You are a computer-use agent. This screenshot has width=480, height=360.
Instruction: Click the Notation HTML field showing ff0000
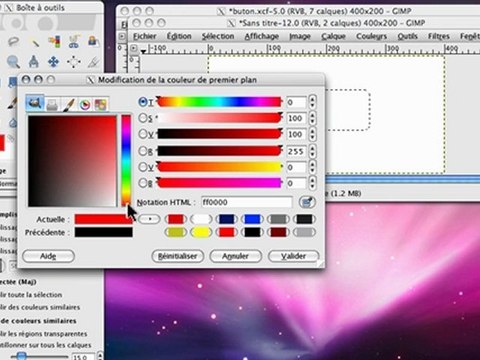(247, 202)
